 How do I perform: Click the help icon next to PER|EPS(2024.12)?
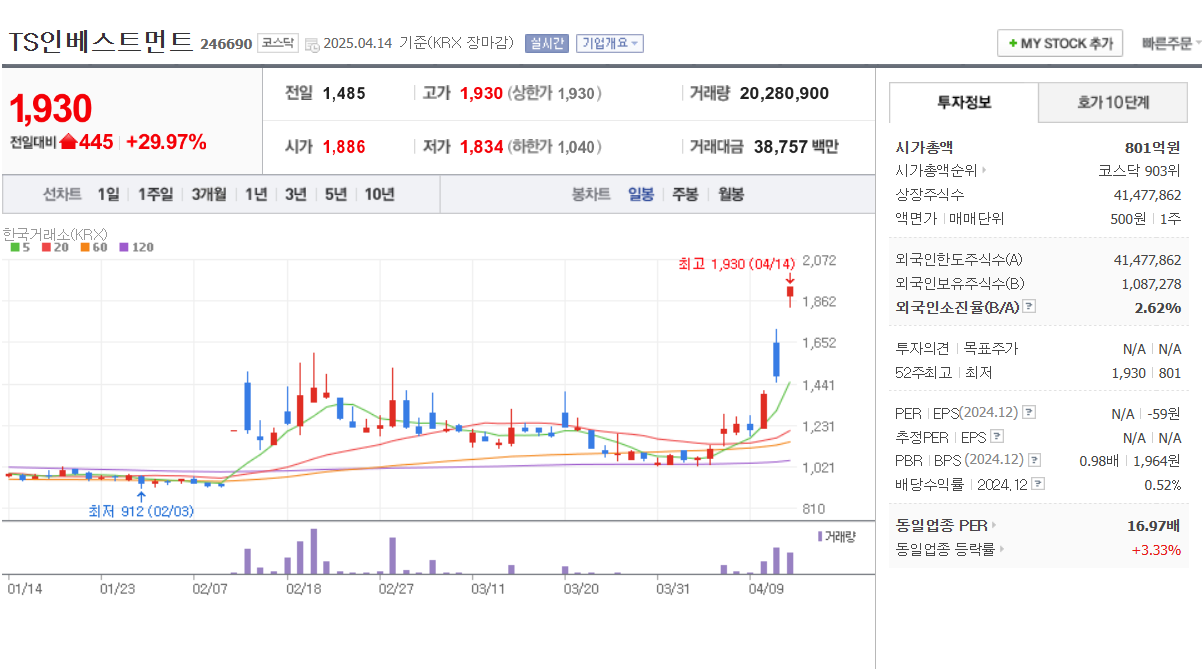tap(1029, 412)
